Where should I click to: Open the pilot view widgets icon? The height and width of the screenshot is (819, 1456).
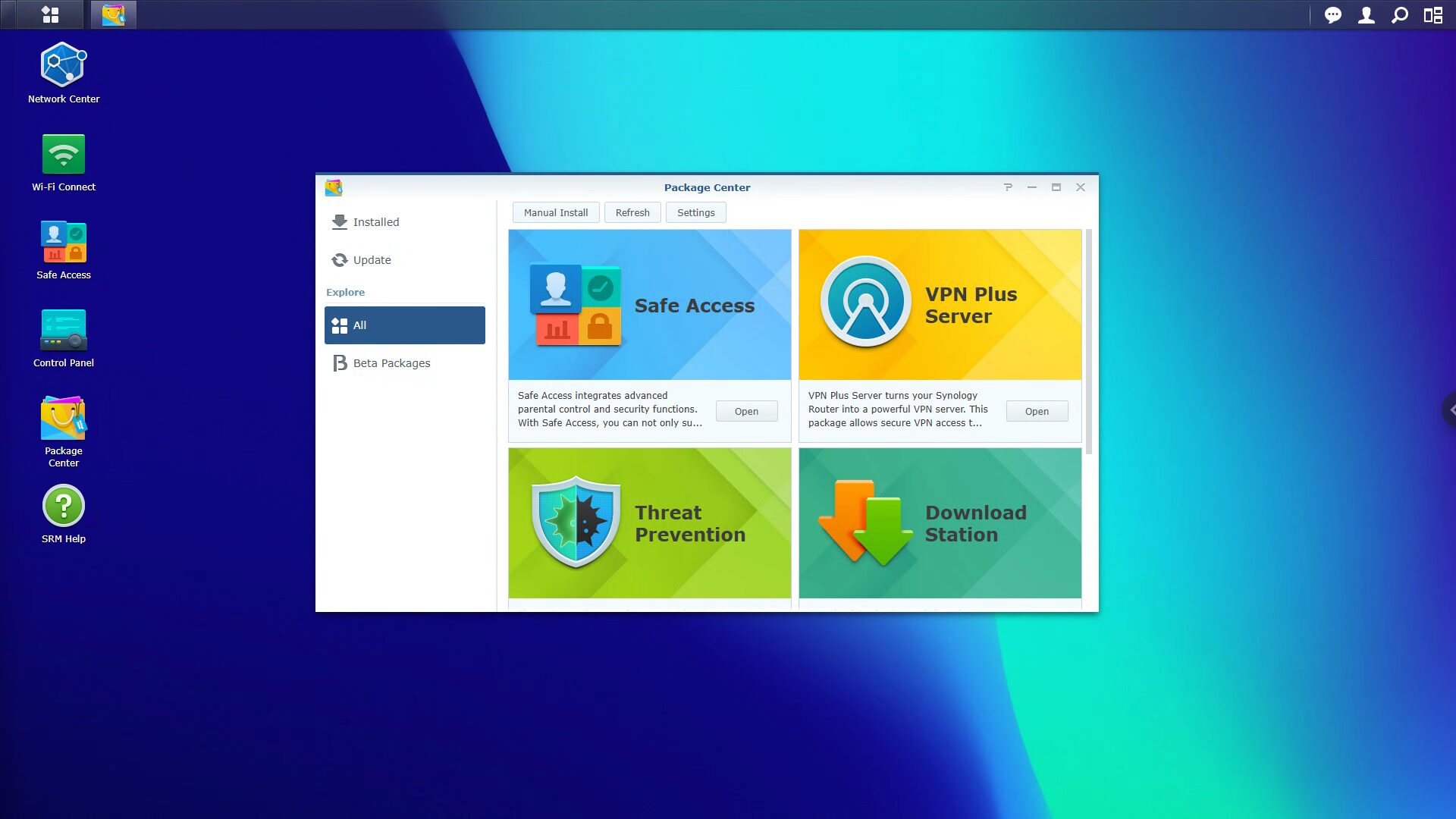1433,15
